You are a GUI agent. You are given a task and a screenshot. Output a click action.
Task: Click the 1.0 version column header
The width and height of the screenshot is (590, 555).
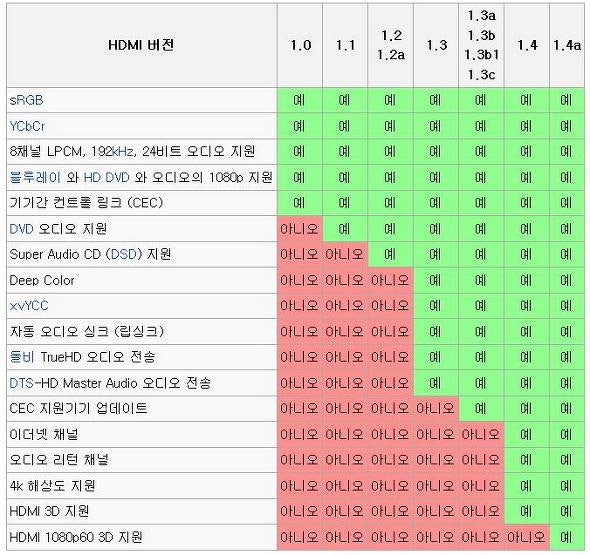[300, 46]
